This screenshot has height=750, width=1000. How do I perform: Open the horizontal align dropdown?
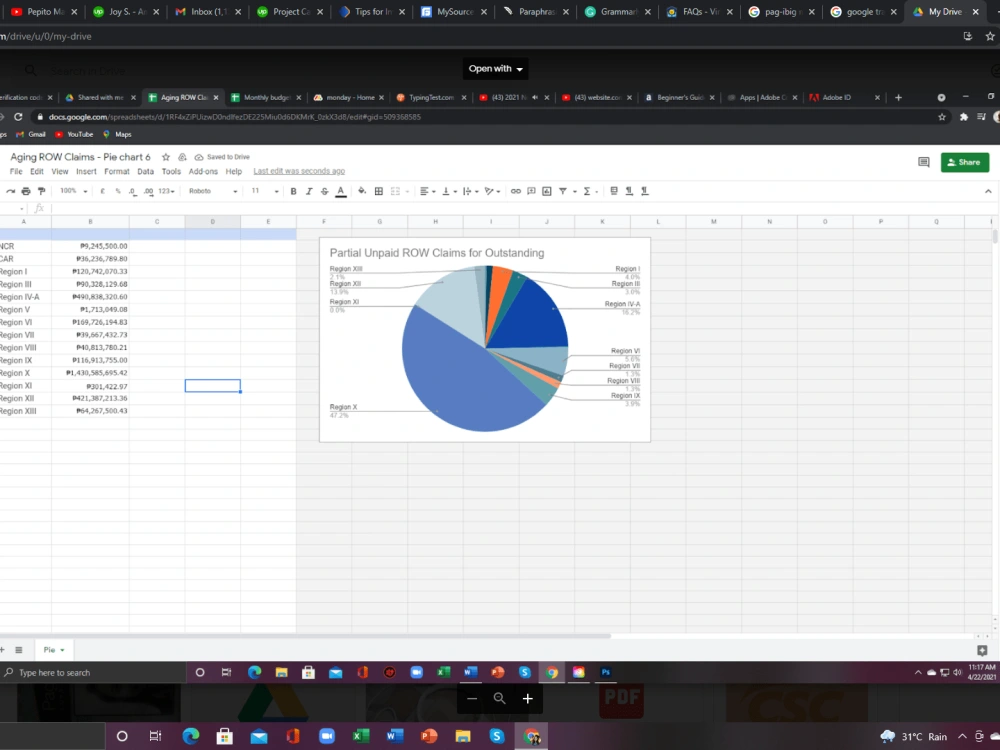pos(427,191)
